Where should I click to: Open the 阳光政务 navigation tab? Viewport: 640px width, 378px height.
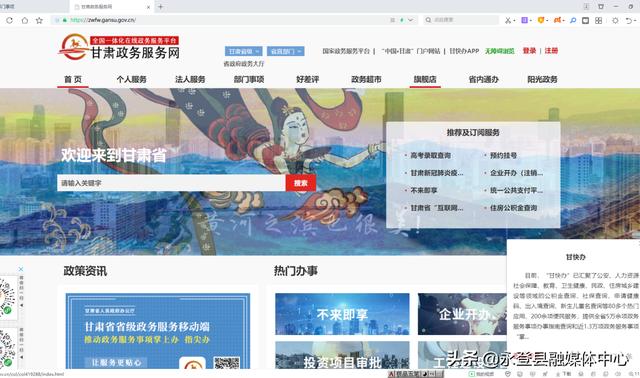pos(542,79)
